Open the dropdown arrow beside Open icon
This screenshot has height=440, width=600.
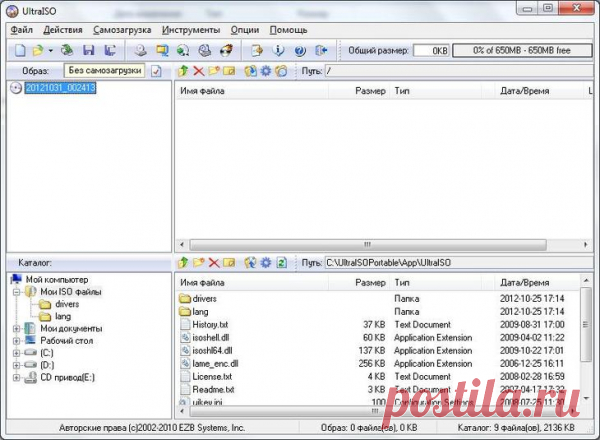tap(51, 51)
